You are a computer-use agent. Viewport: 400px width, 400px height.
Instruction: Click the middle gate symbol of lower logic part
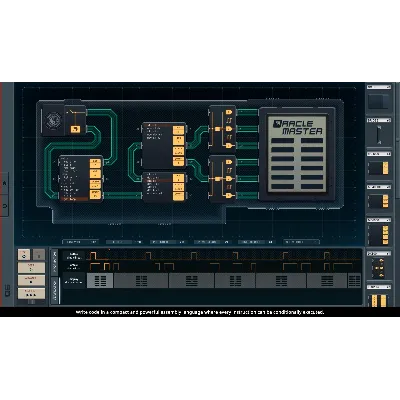click(x=229, y=179)
